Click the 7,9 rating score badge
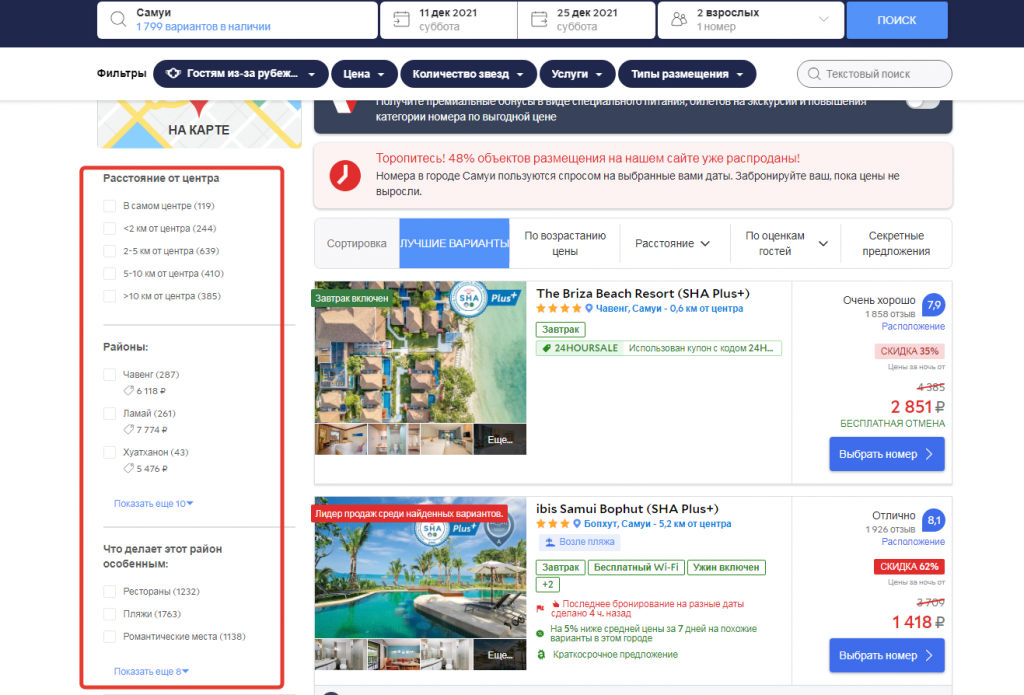 pos(934,305)
